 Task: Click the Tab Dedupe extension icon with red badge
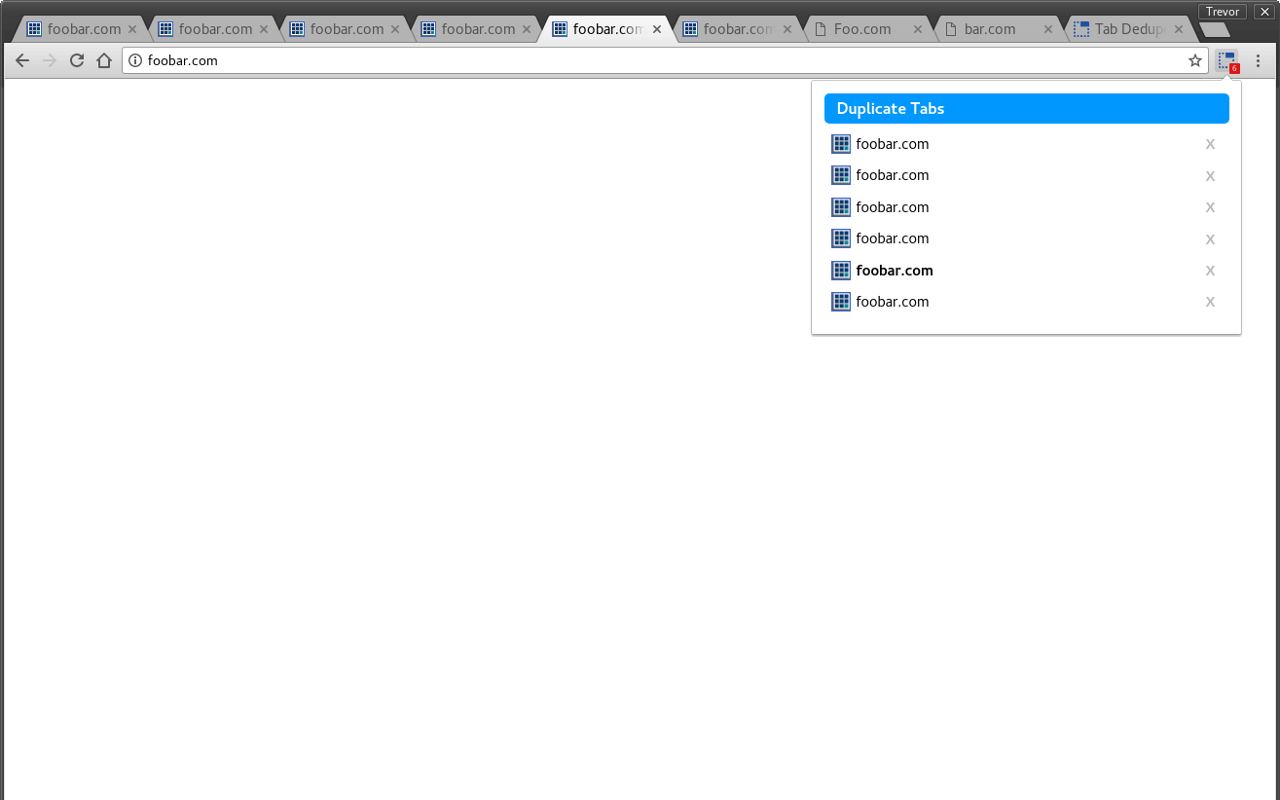coord(1228,61)
